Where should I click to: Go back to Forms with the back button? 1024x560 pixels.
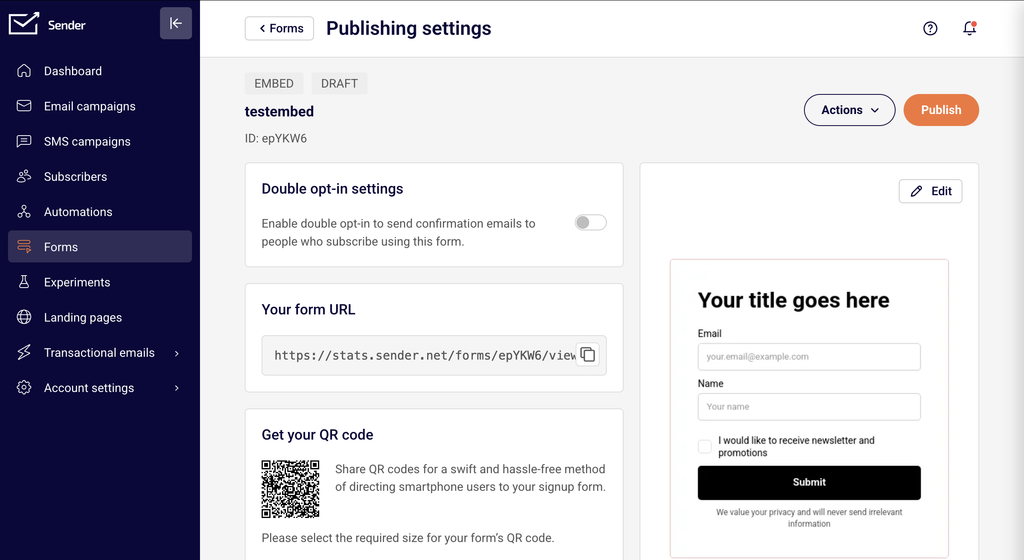[x=280, y=28]
